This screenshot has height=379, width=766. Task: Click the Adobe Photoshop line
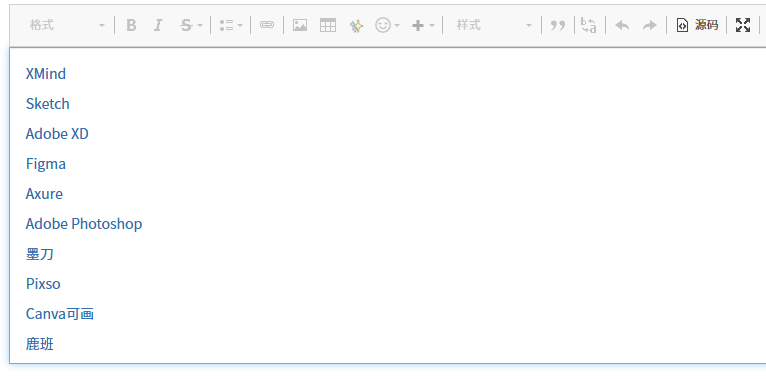click(84, 224)
